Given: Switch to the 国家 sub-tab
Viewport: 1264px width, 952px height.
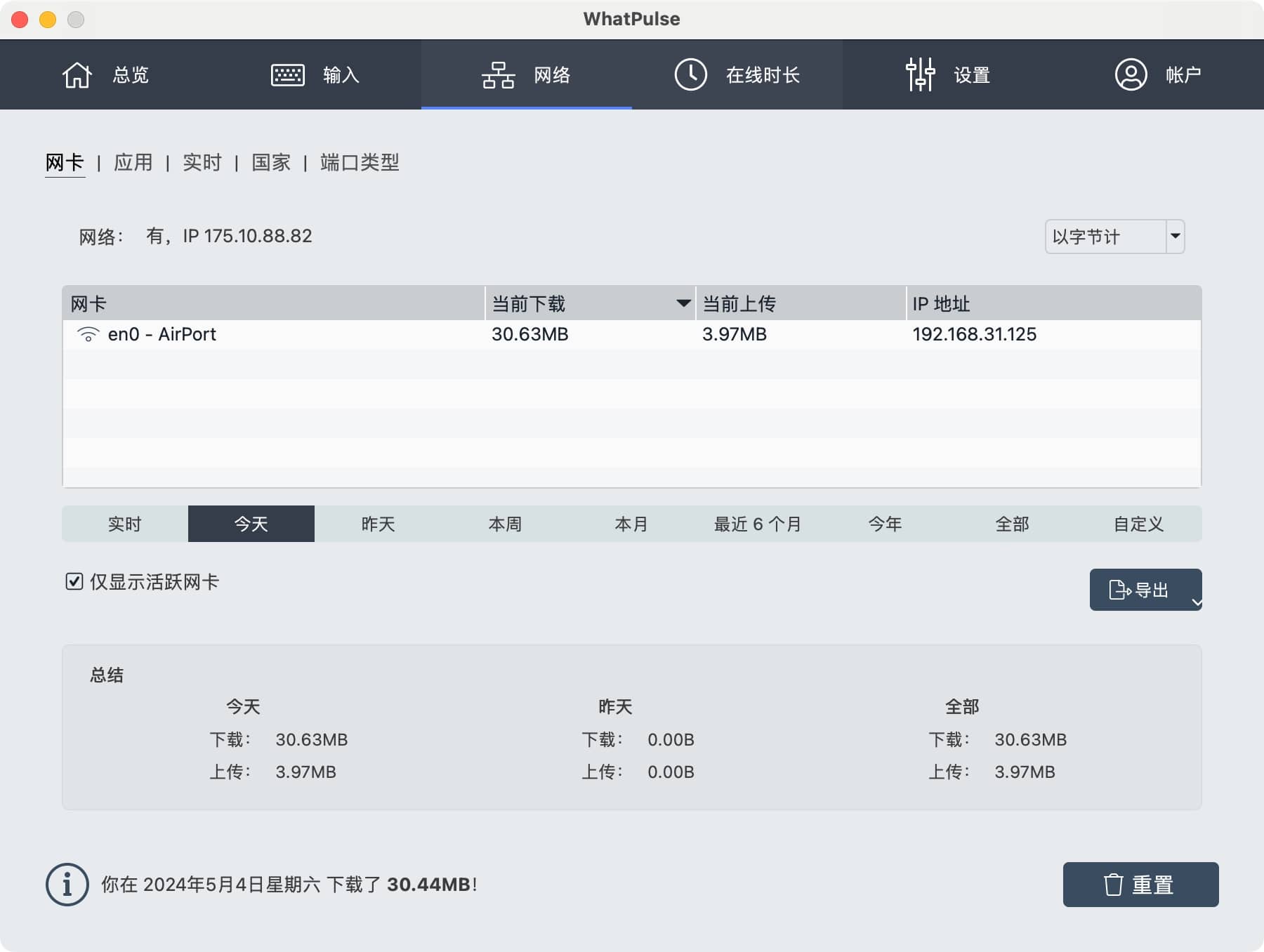Looking at the screenshot, I should tap(271, 163).
